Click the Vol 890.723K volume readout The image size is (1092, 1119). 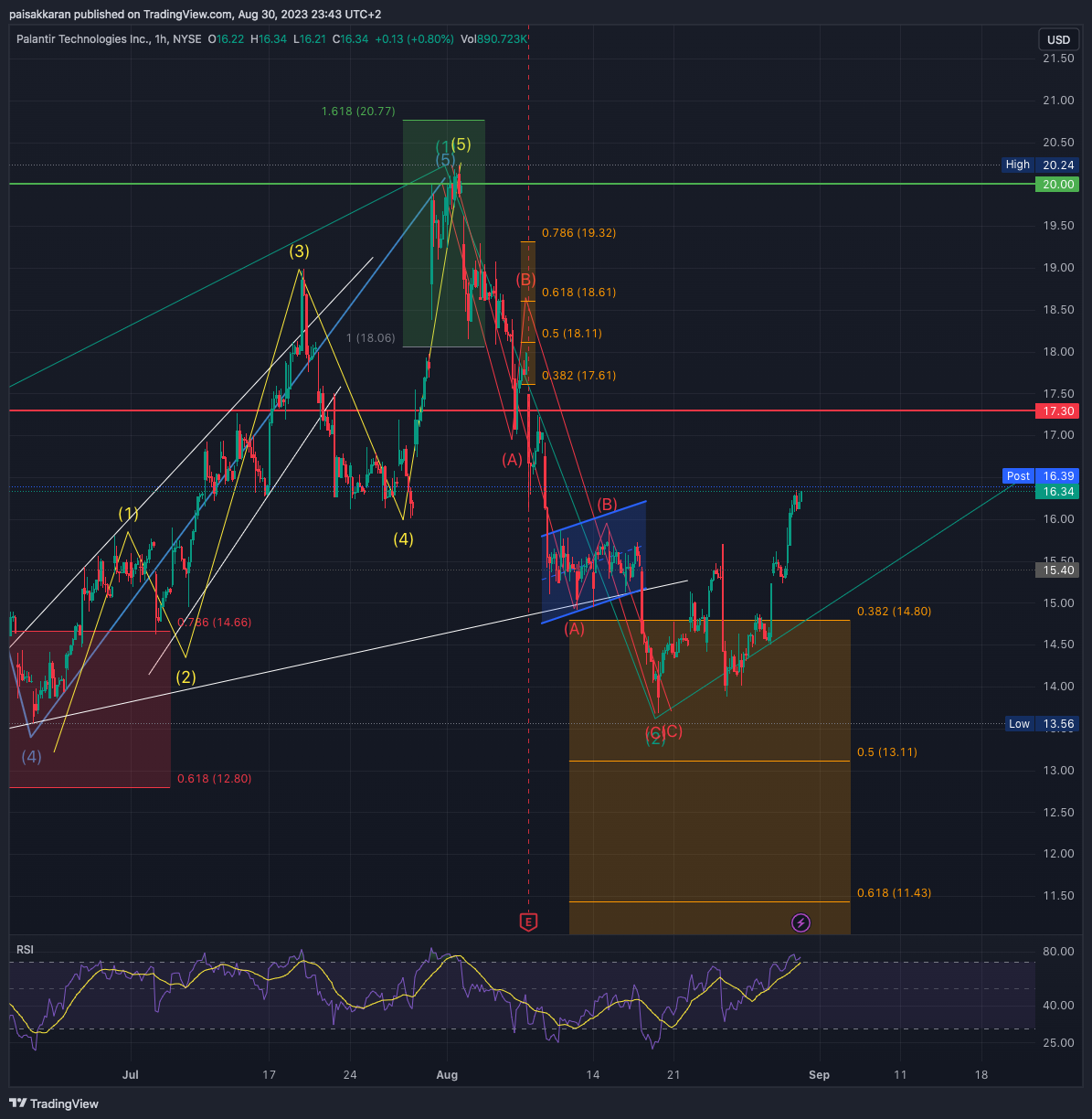tap(494, 39)
